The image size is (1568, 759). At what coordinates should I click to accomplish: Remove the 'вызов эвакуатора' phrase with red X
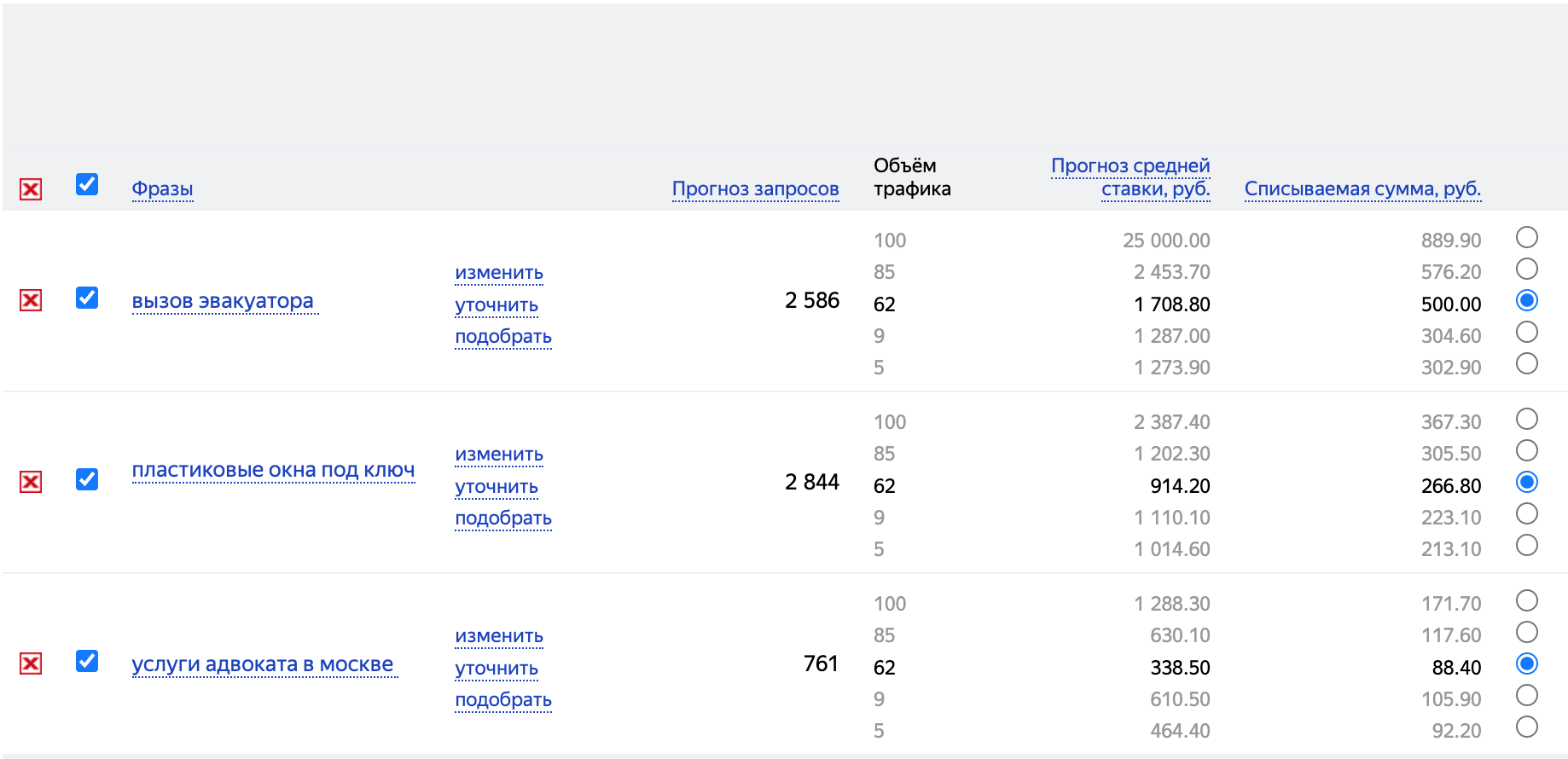click(31, 300)
